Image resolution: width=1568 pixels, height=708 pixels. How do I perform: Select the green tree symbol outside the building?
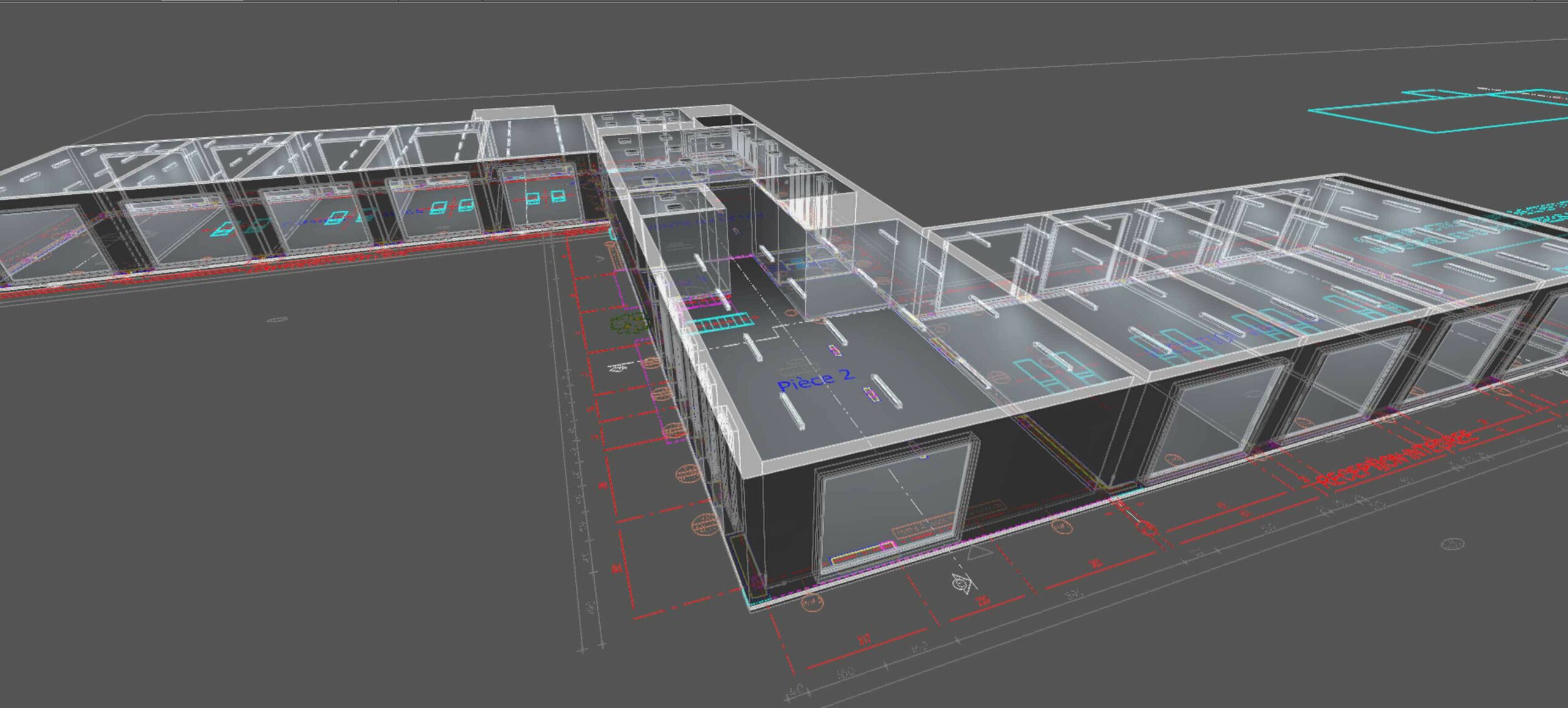tap(627, 322)
